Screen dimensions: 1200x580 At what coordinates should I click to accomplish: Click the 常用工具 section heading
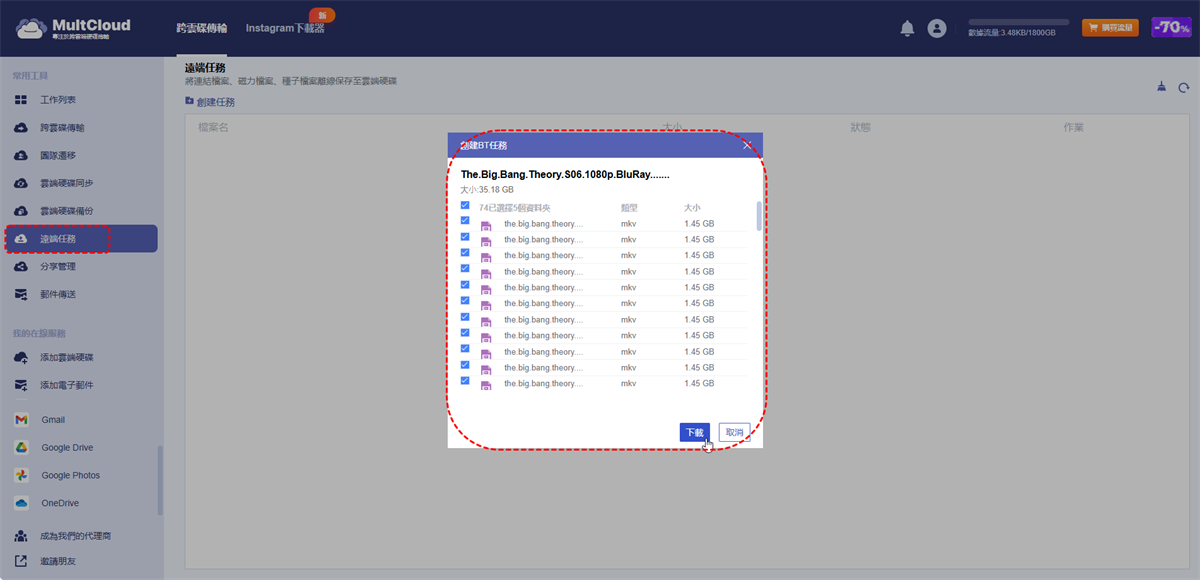(x=30, y=76)
